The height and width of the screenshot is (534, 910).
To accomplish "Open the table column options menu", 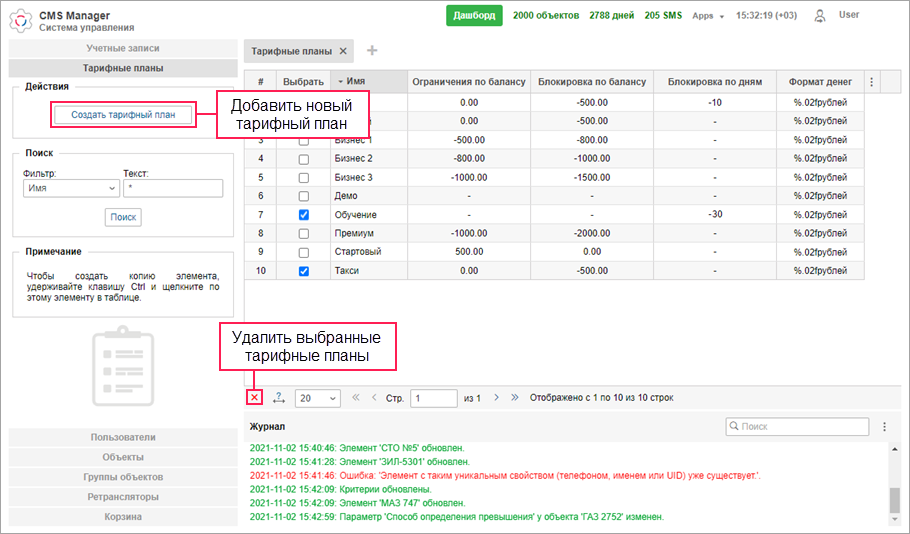I will tap(870, 82).
